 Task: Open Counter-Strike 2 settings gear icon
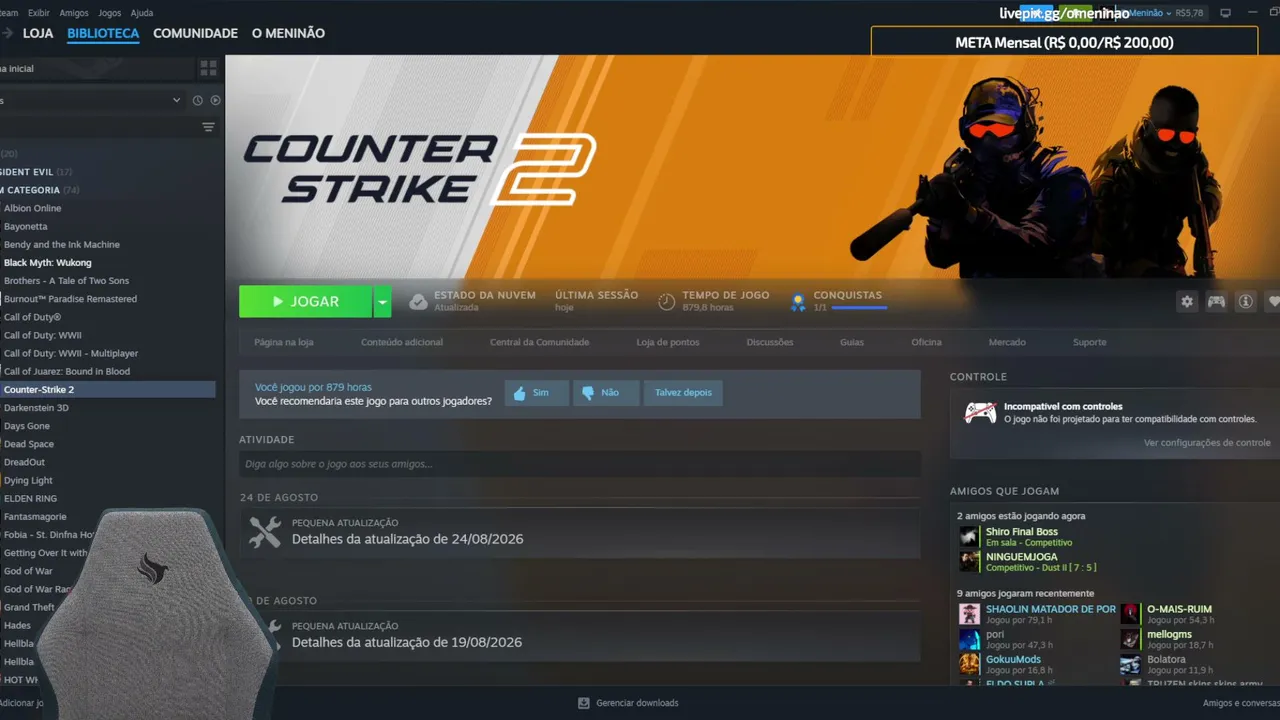click(x=1187, y=301)
